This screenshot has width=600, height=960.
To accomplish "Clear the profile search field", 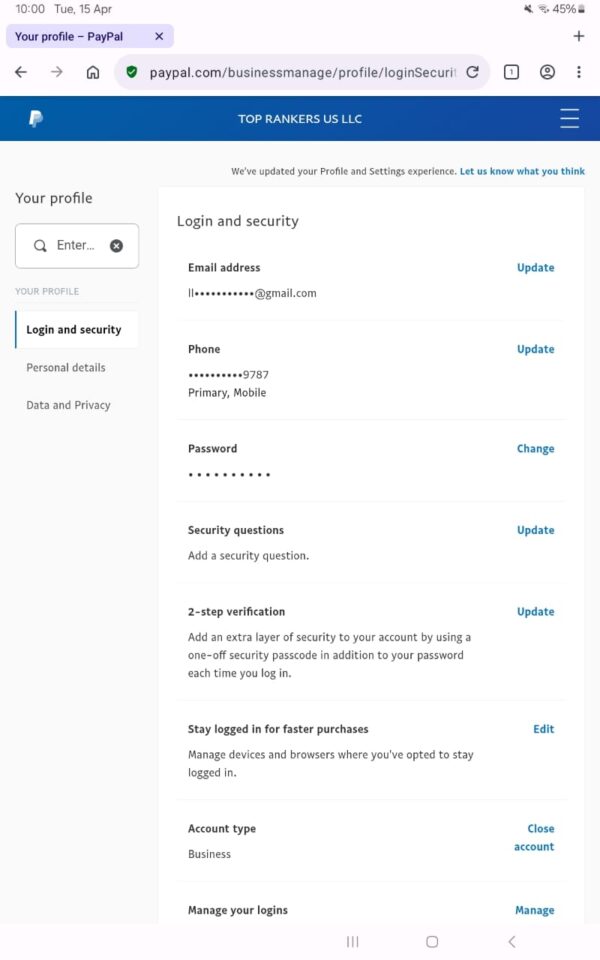I will [x=116, y=246].
